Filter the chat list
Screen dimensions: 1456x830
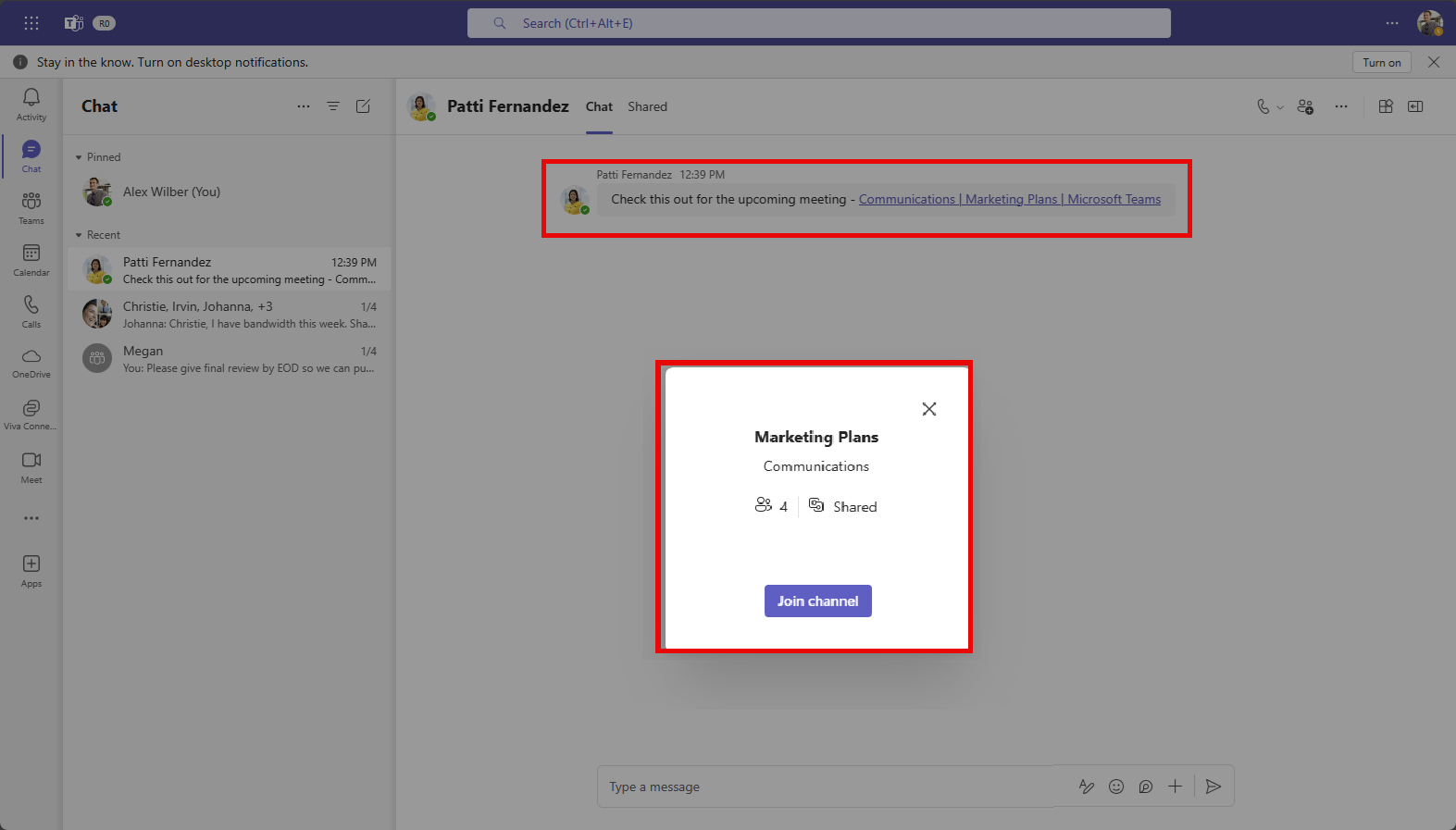pos(333,106)
